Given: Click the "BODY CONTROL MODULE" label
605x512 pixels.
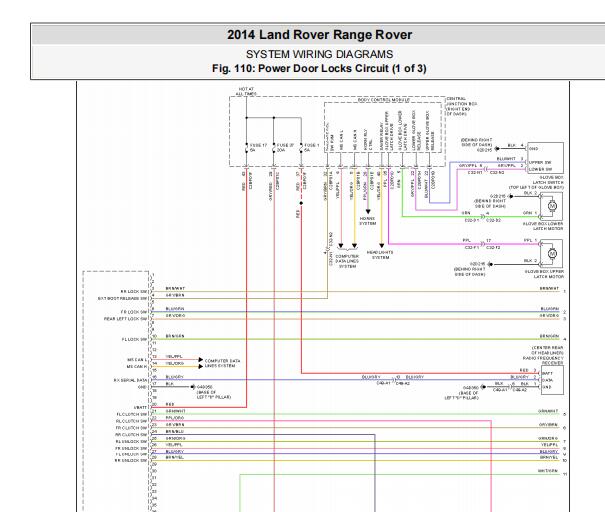Looking at the screenshot, I should pyautogui.click(x=384, y=100).
